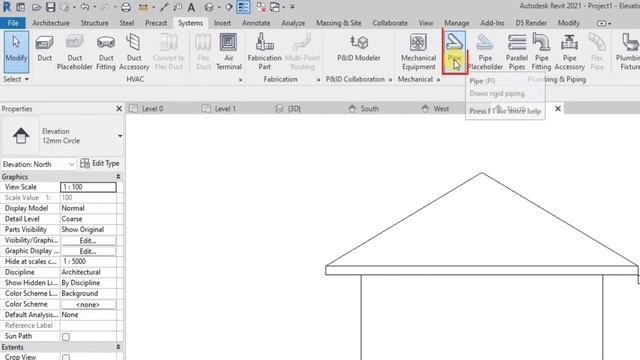The height and width of the screenshot is (360, 640).
Task: Open the default 3D view icon
Action: [x=209, y=7]
